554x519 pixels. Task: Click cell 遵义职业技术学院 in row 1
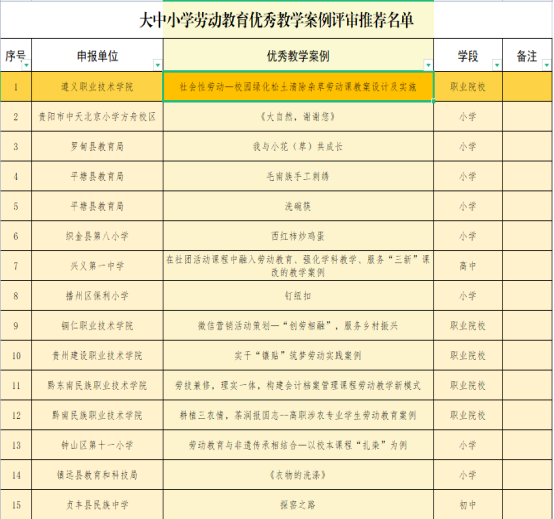(98, 87)
